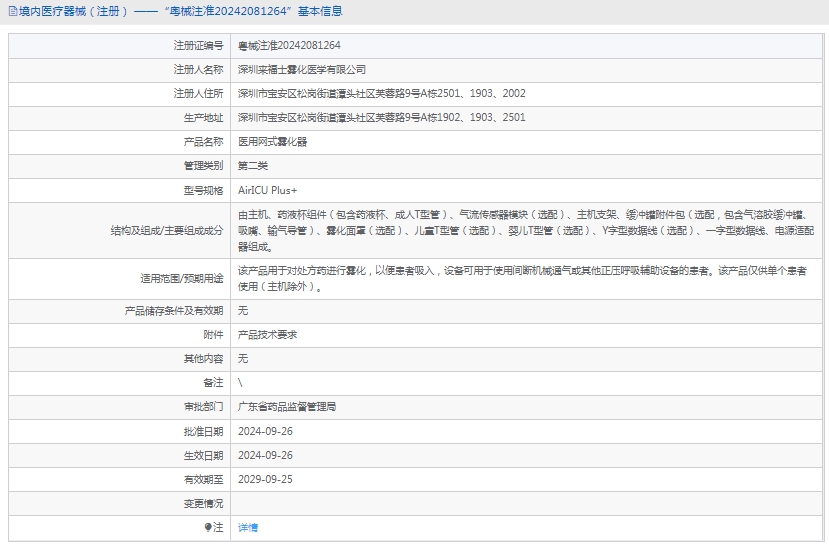Click the 变更情况 row label
This screenshot has width=829, height=546.
pyautogui.click(x=203, y=503)
